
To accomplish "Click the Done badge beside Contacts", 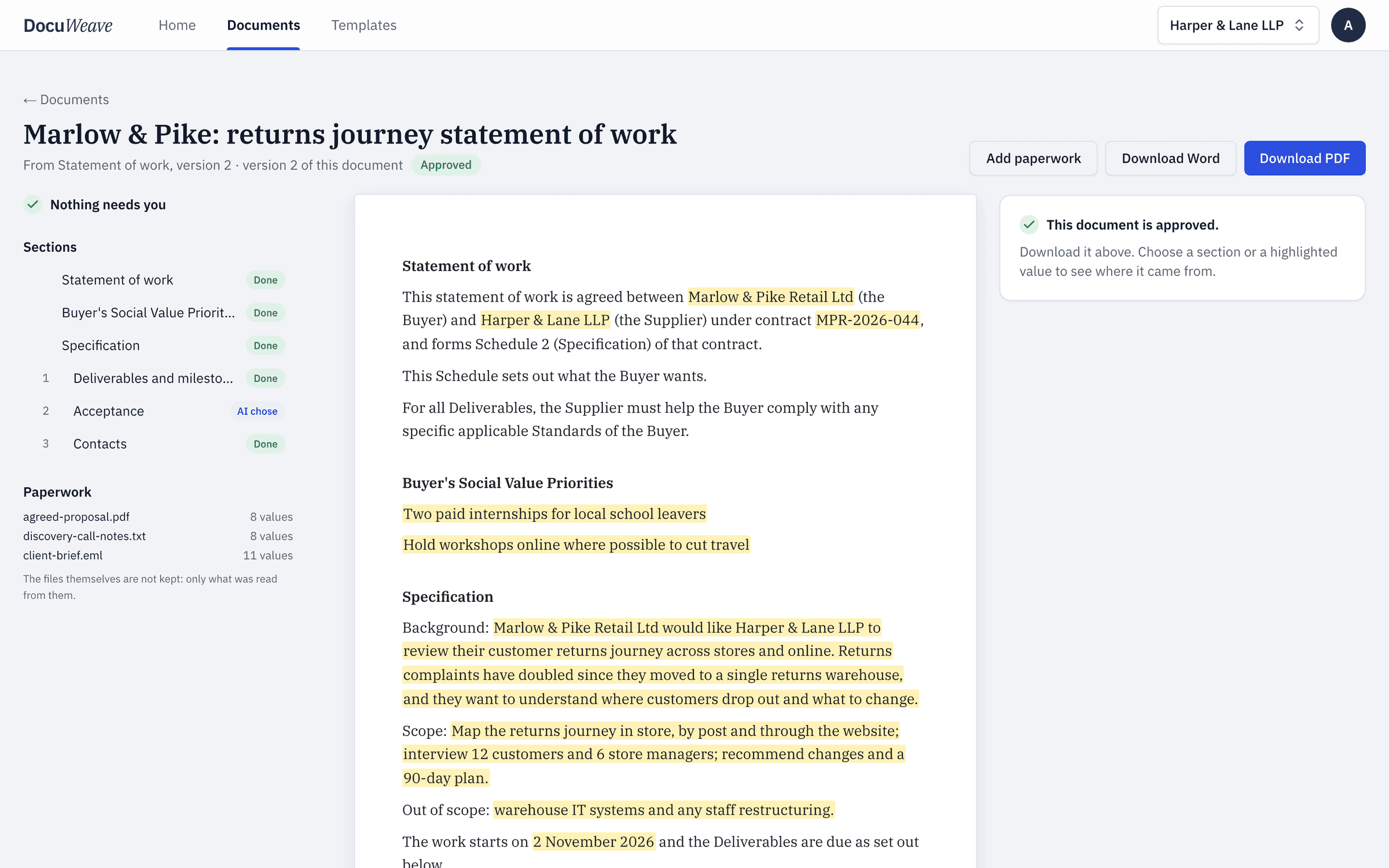I will pyautogui.click(x=266, y=444).
